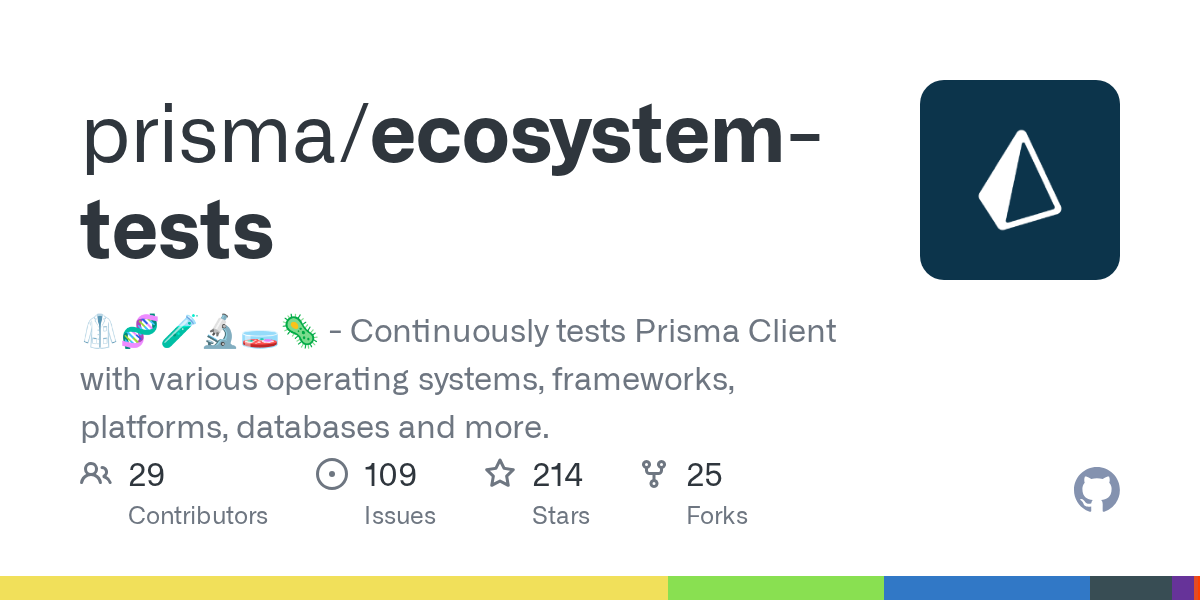The width and height of the screenshot is (1200, 600).
Task: Click the petri dish emoji
Action: click(259, 332)
